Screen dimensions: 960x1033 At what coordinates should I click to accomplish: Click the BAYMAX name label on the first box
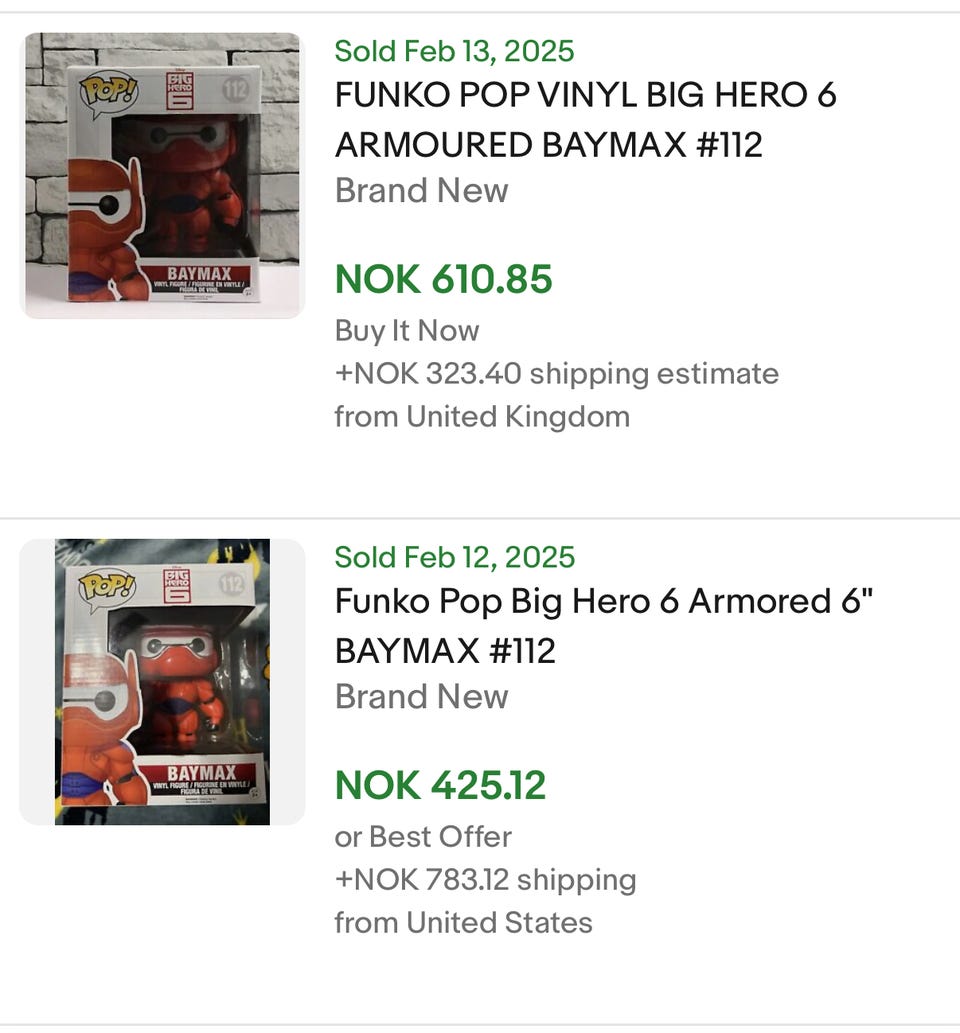click(x=198, y=273)
